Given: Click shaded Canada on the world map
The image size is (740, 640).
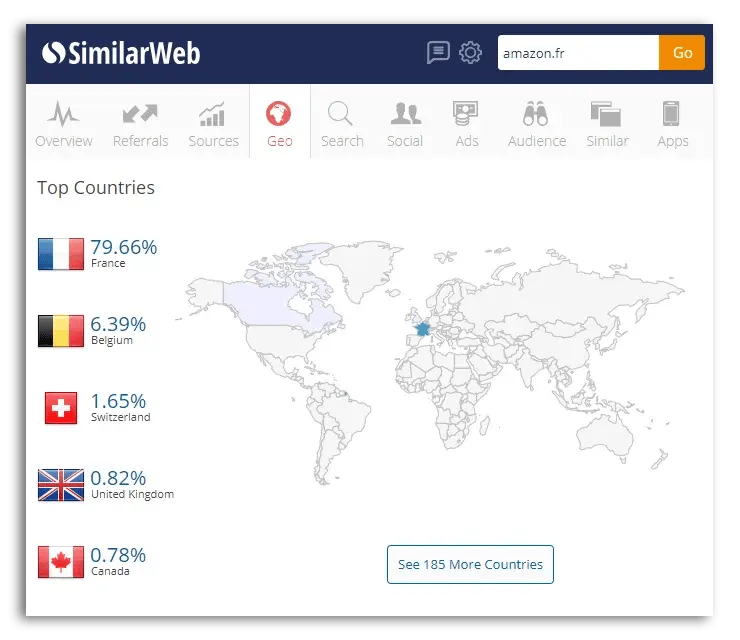Looking at the screenshot, I should click(x=264, y=304).
